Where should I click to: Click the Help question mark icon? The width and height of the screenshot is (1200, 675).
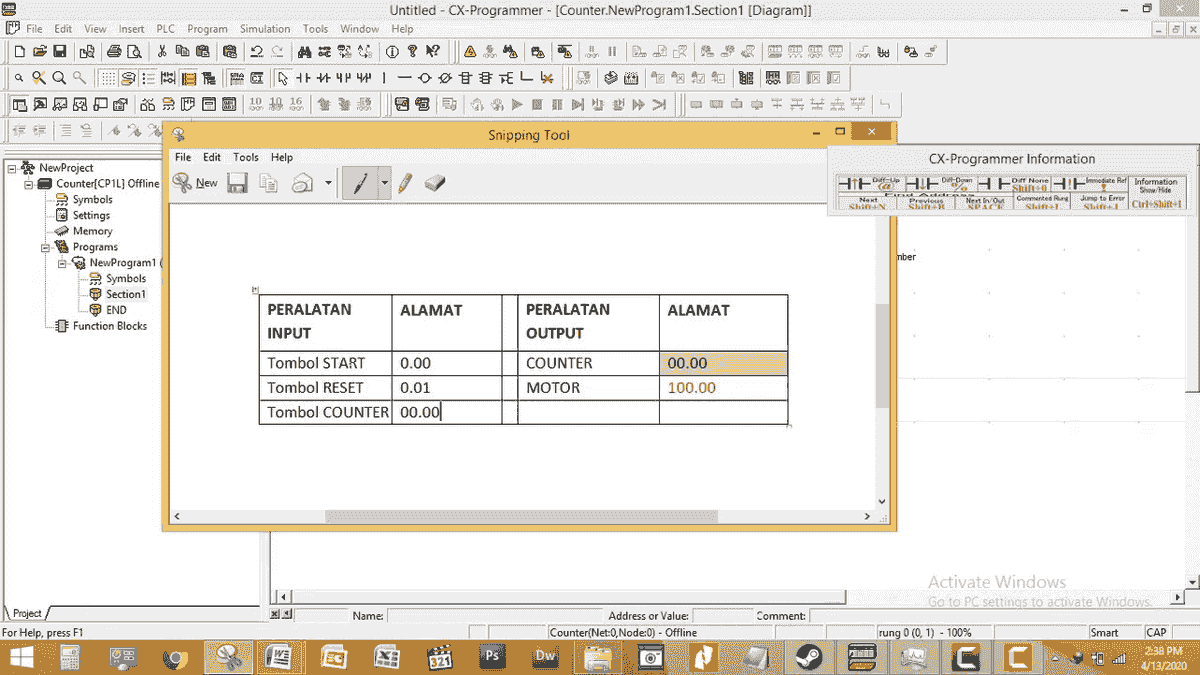412,51
